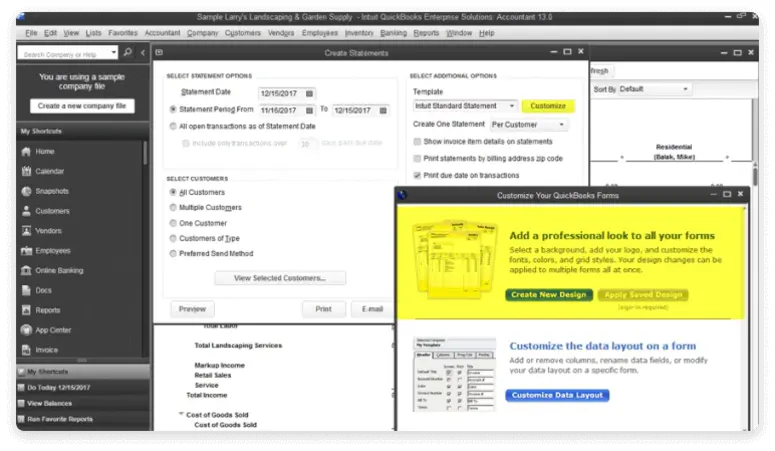
Task: Open the File menu
Action: click(31, 33)
